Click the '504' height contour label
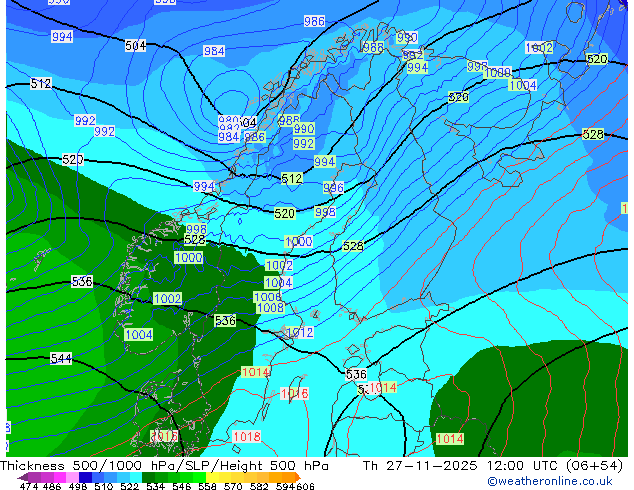 [x=135, y=46]
